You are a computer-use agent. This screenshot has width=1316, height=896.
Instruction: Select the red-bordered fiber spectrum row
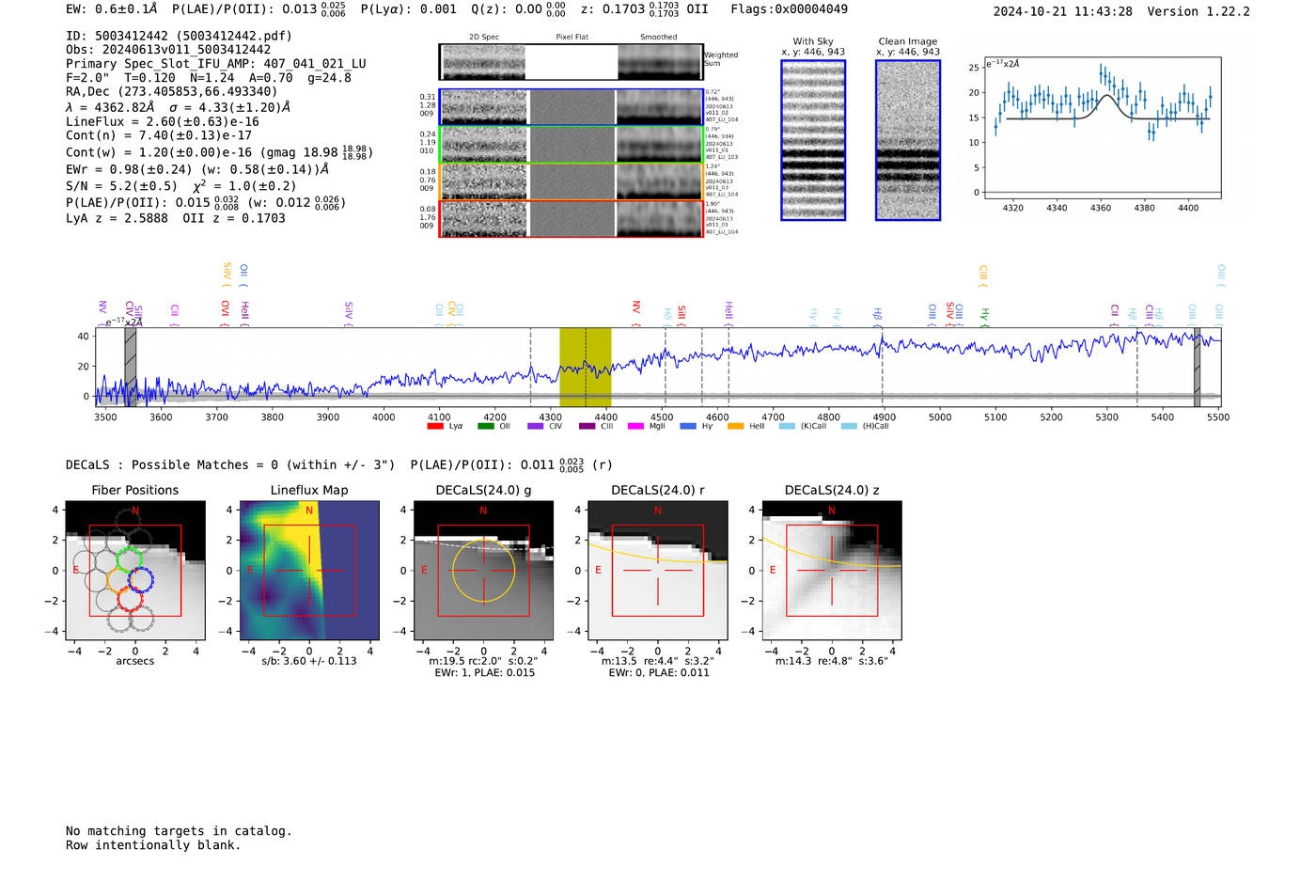pyautogui.click(x=571, y=219)
